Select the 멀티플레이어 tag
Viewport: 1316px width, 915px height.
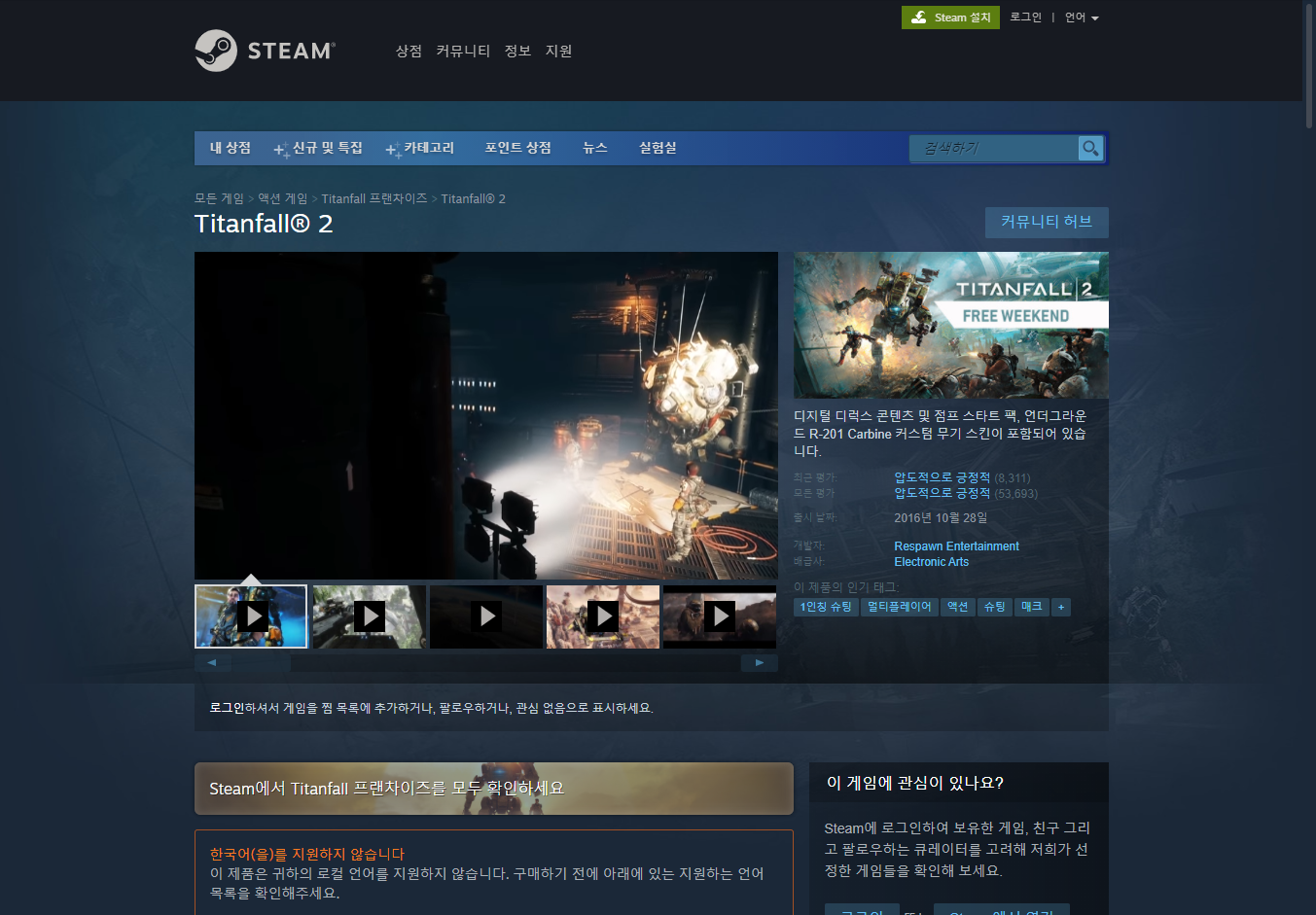point(900,607)
